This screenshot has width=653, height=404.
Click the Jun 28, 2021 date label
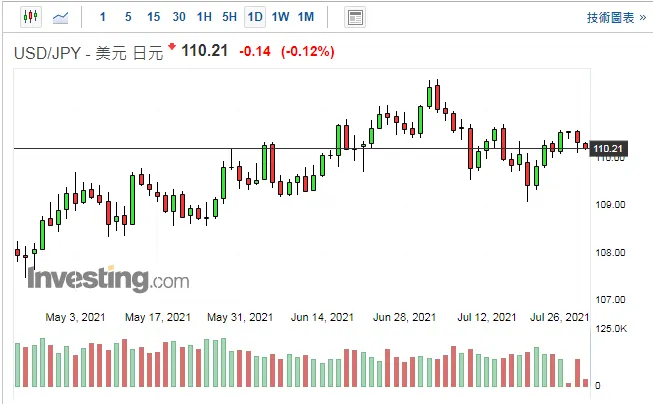pyautogui.click(x=404, y=317)
